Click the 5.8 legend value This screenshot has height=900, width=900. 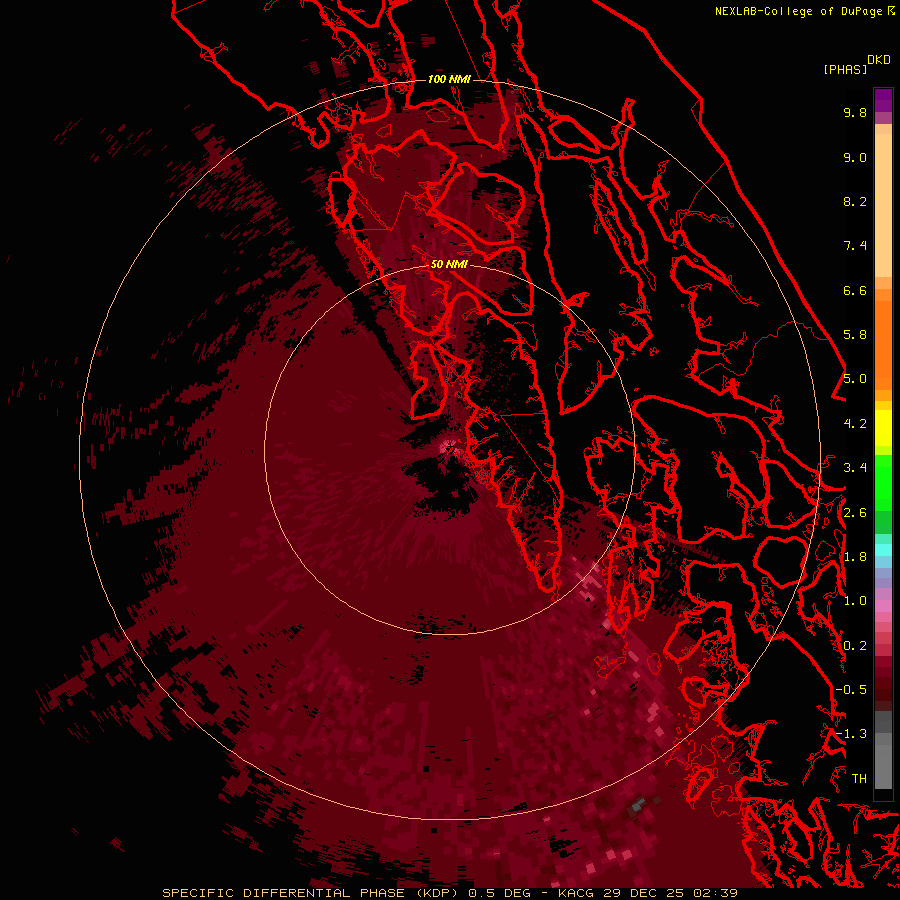tap(855, 335)
